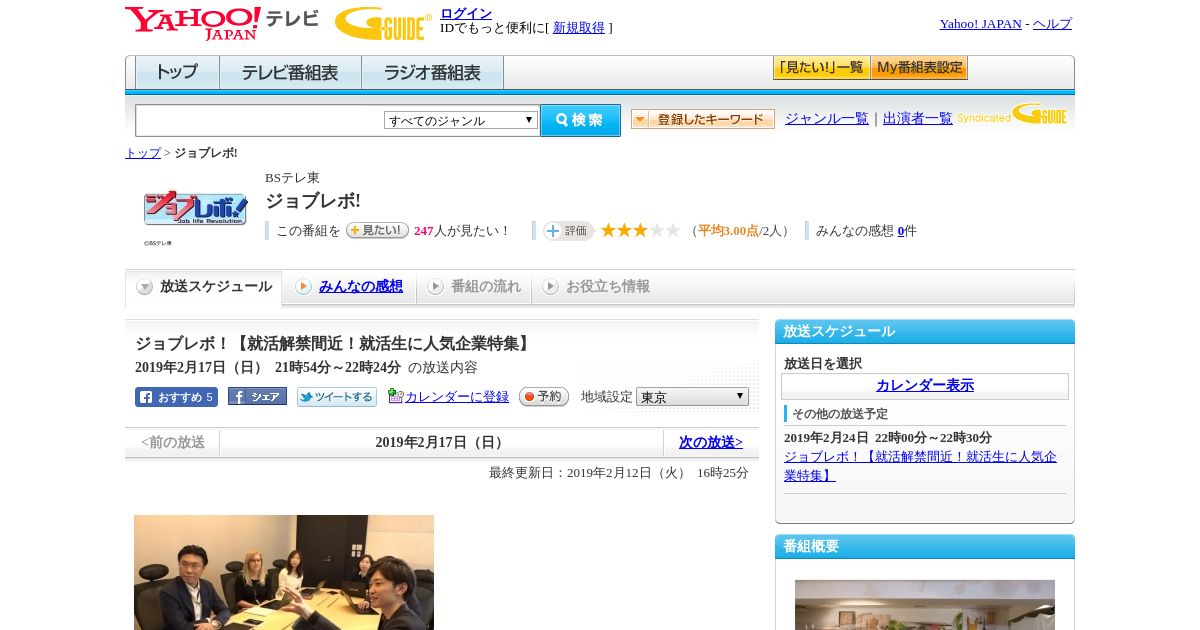Open the ヘルプ link
Viewport: 1200px width, 630px height.
pyautogui.click(x=1052, y=24)
